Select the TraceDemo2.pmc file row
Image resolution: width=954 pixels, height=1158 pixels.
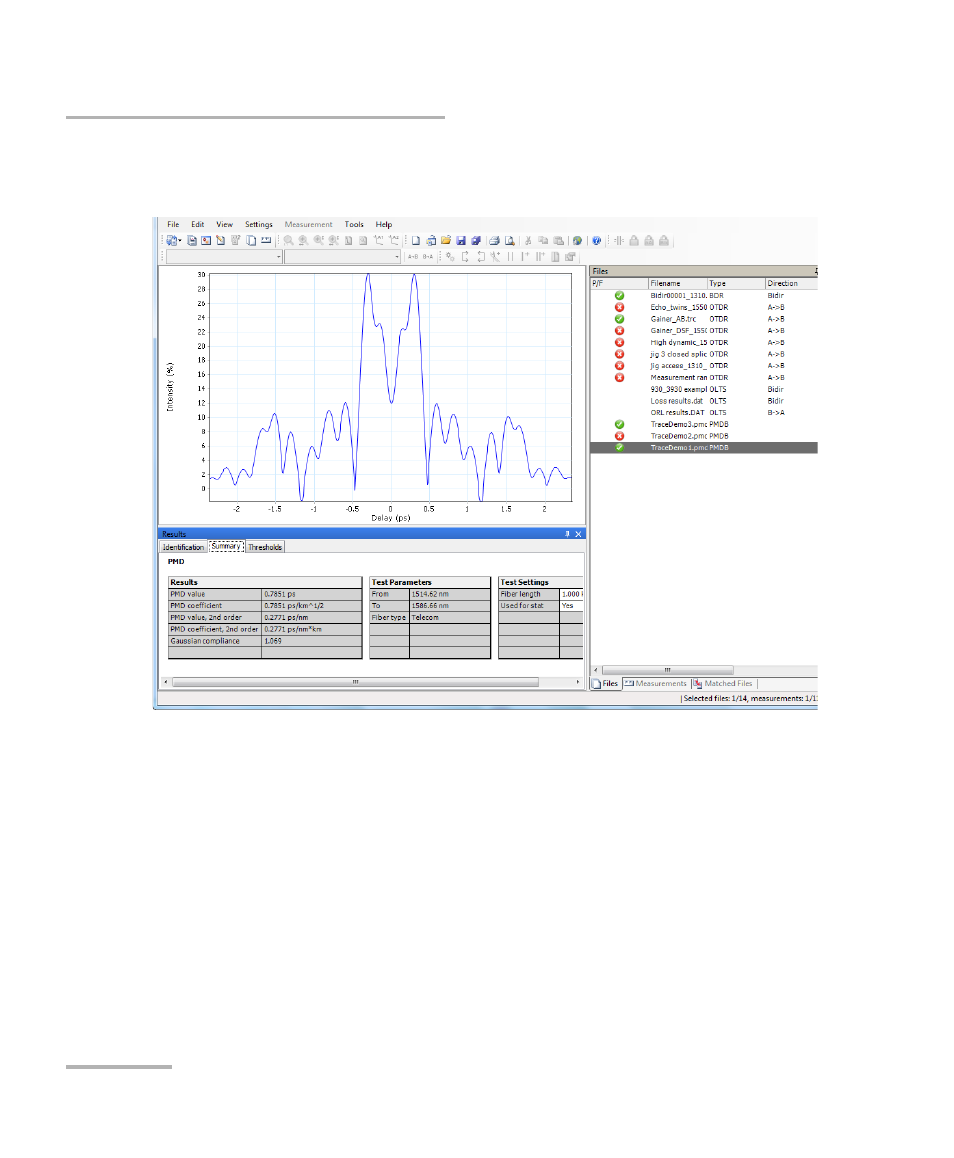point(704,436)
